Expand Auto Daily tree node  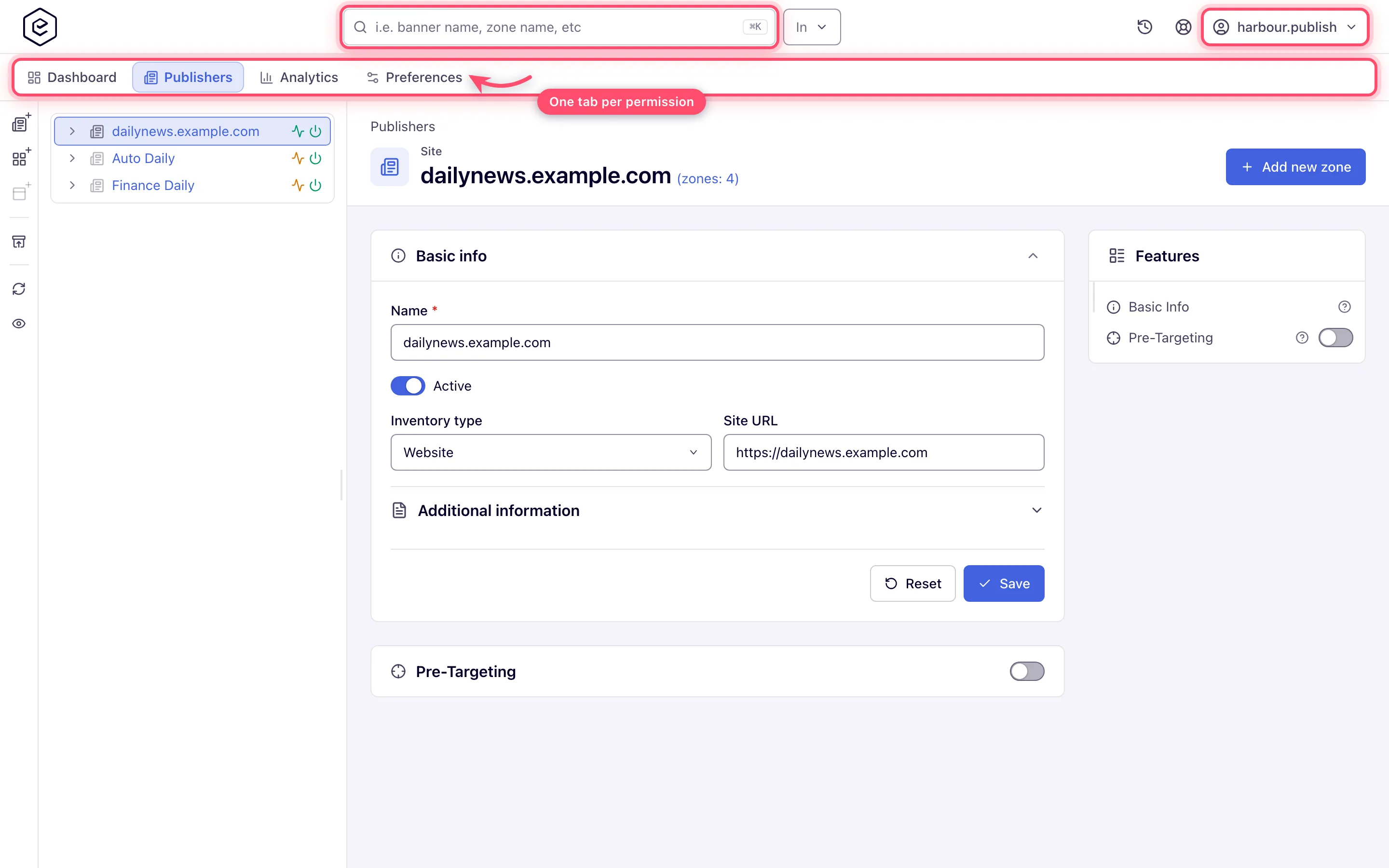tap(72, 159)
